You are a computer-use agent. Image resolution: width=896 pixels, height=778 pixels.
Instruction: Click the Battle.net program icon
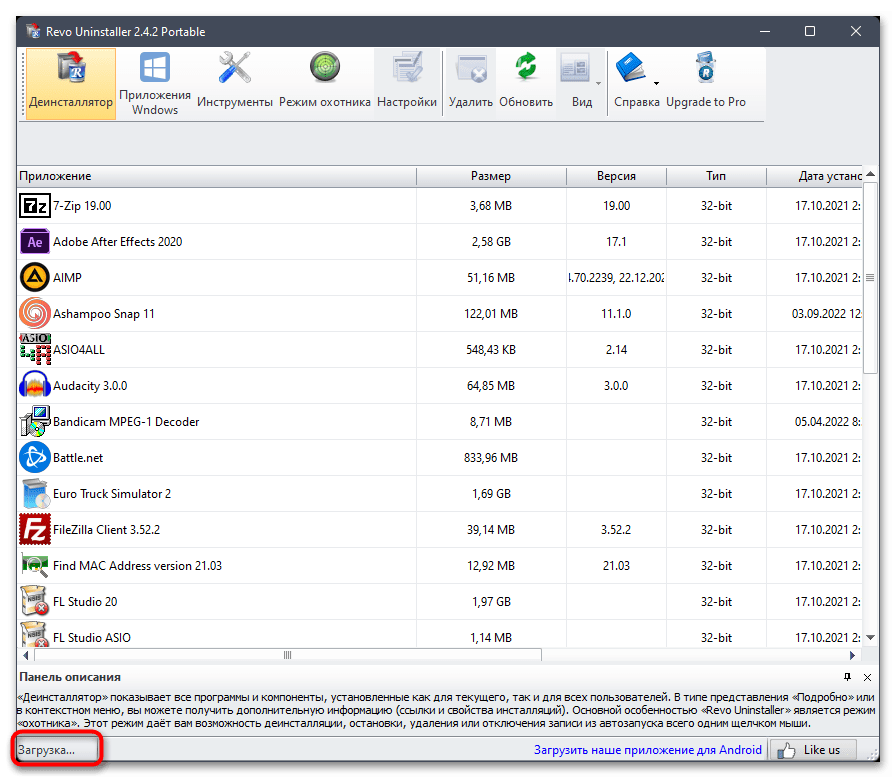tap(34, 457)
